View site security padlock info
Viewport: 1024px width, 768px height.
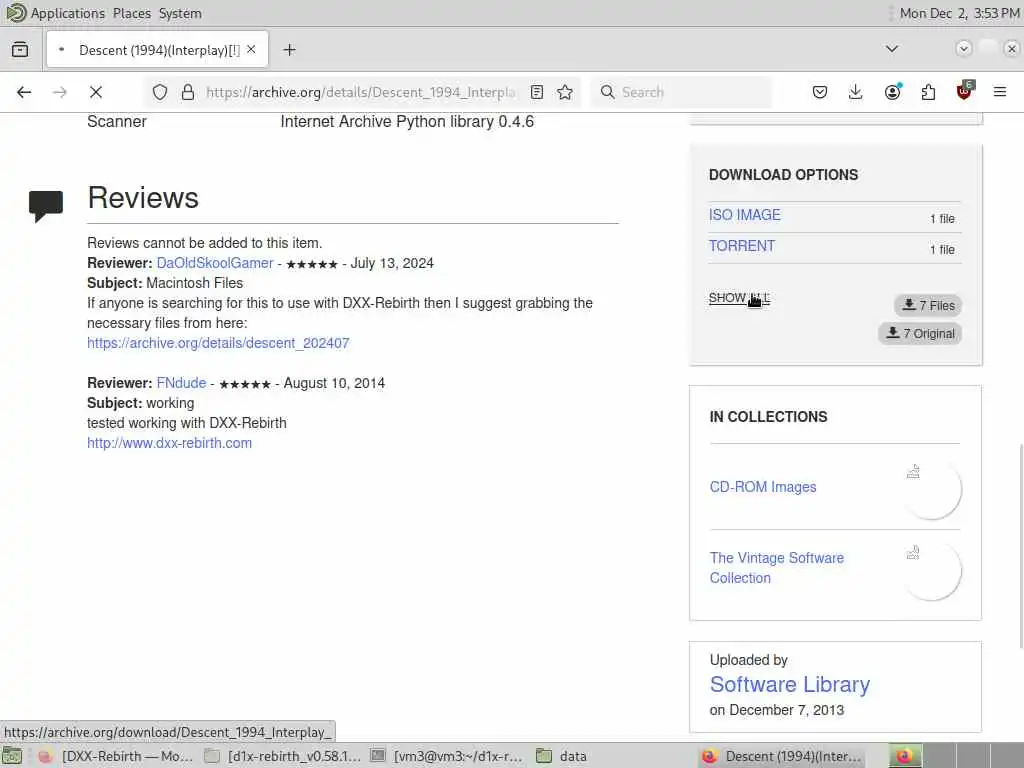188,92
